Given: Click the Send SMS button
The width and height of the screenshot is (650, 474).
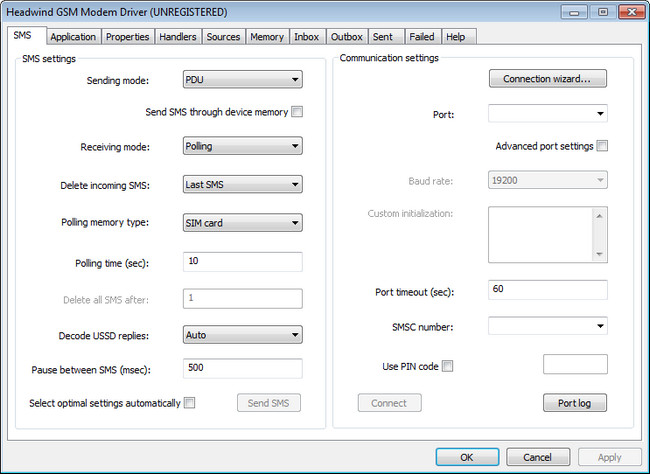Looking at the screenshot, I should [x=269, y=403].
